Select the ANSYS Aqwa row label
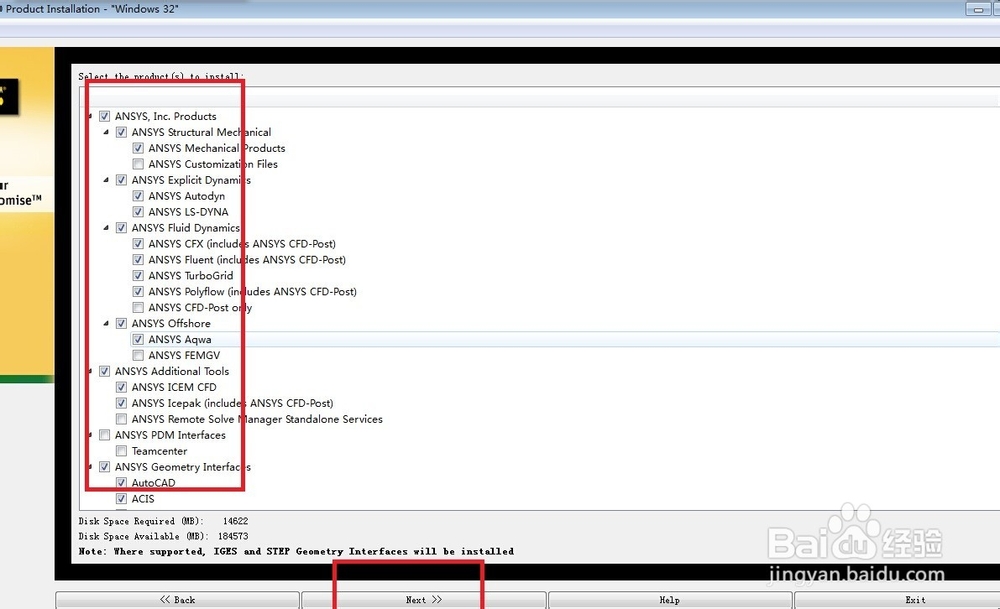This screenshot has height=609, width=1000. pyautogui.click(x=180, y=339)
